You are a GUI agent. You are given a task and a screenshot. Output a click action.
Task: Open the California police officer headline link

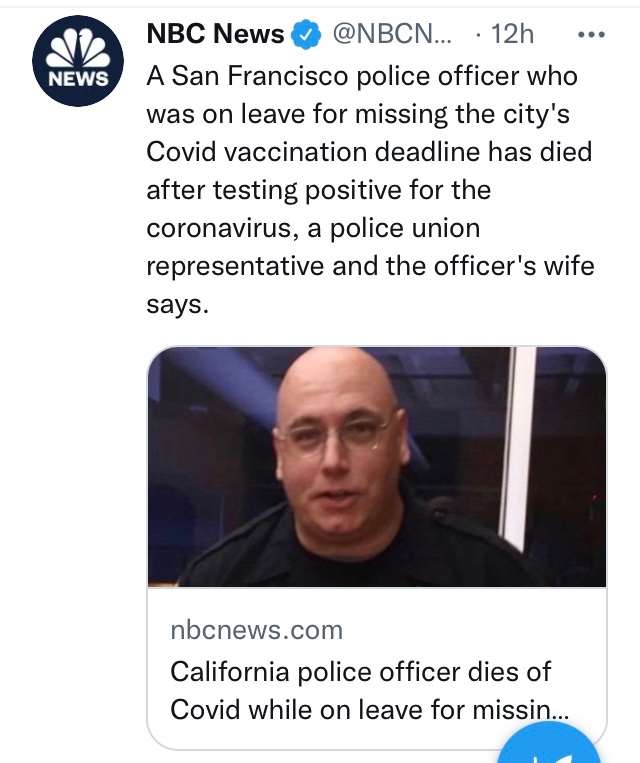click(x=361, y=670)
